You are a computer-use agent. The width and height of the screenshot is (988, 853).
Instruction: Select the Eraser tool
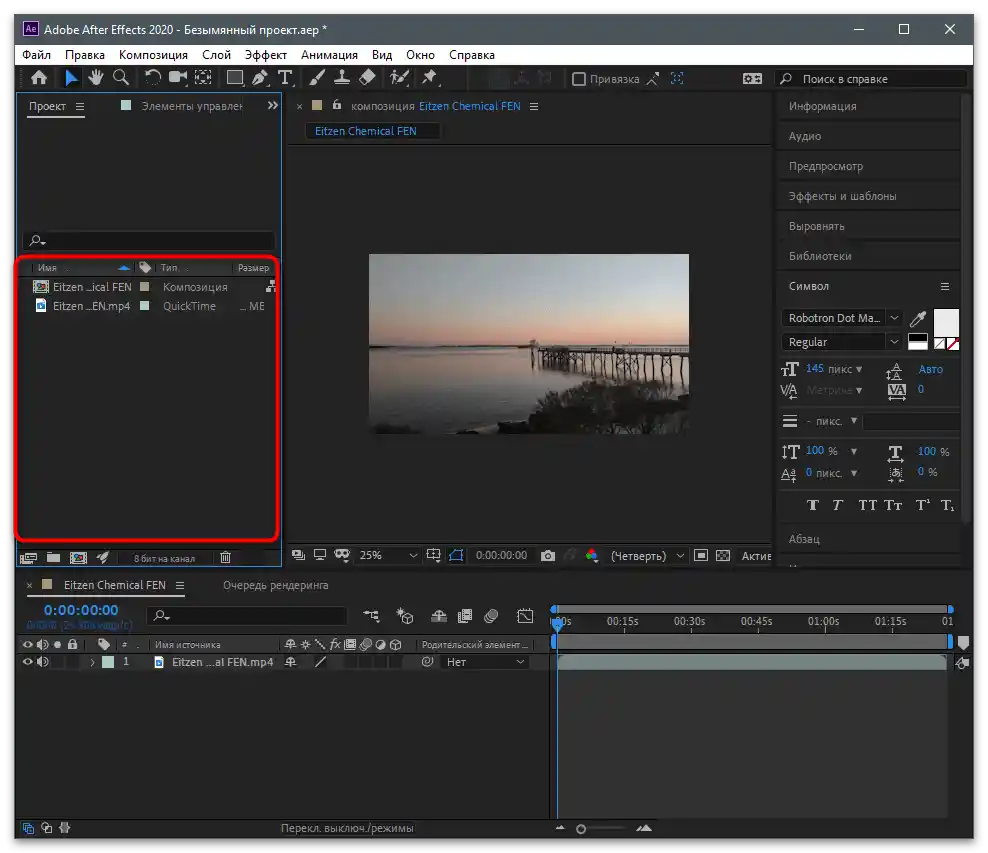pos(367,78)
